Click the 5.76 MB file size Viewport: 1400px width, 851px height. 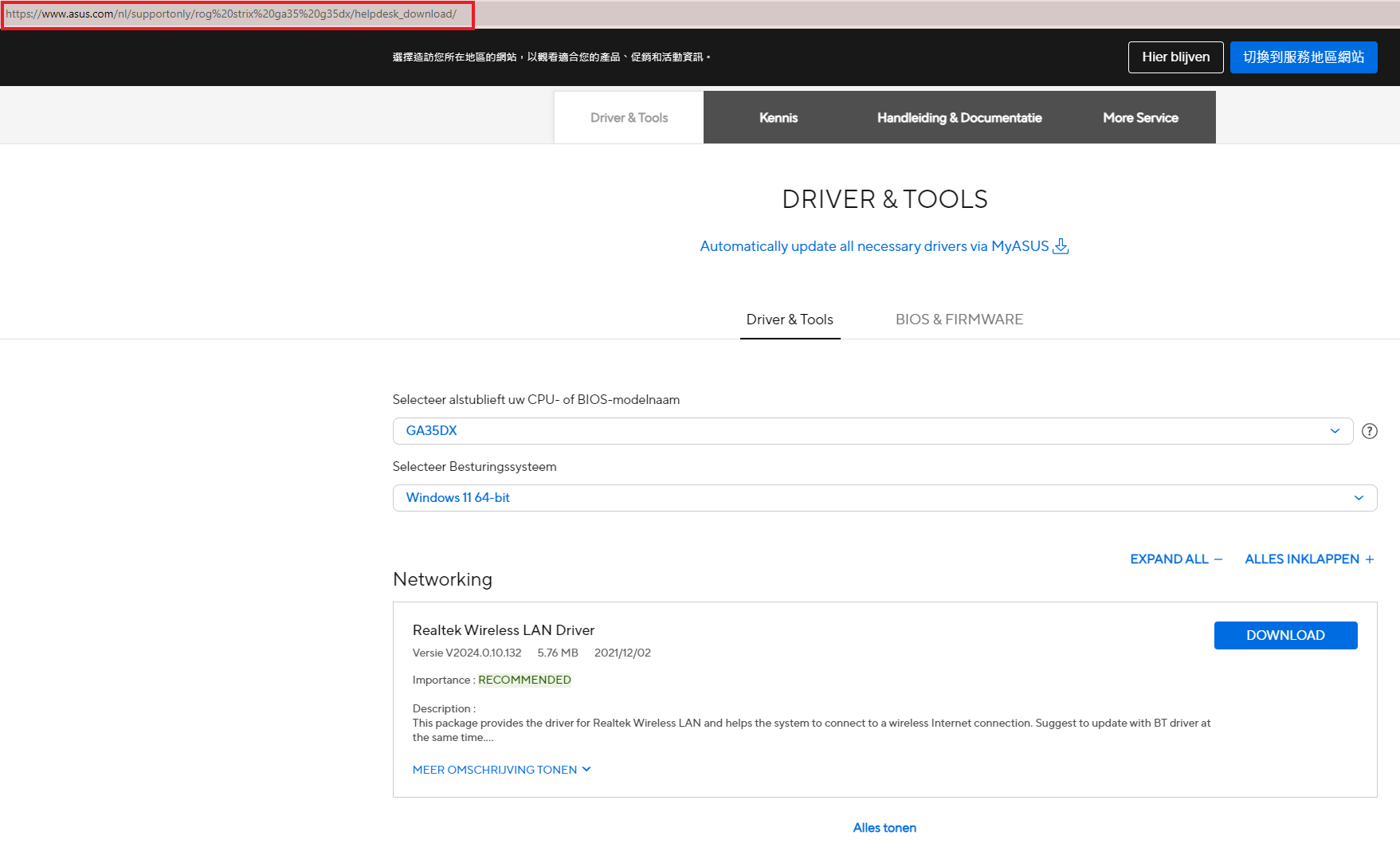tap(558, 653)
